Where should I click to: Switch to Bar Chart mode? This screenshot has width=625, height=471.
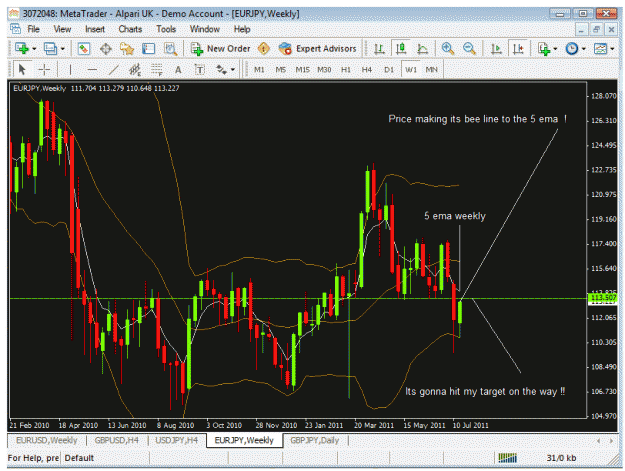pos(379,49)
